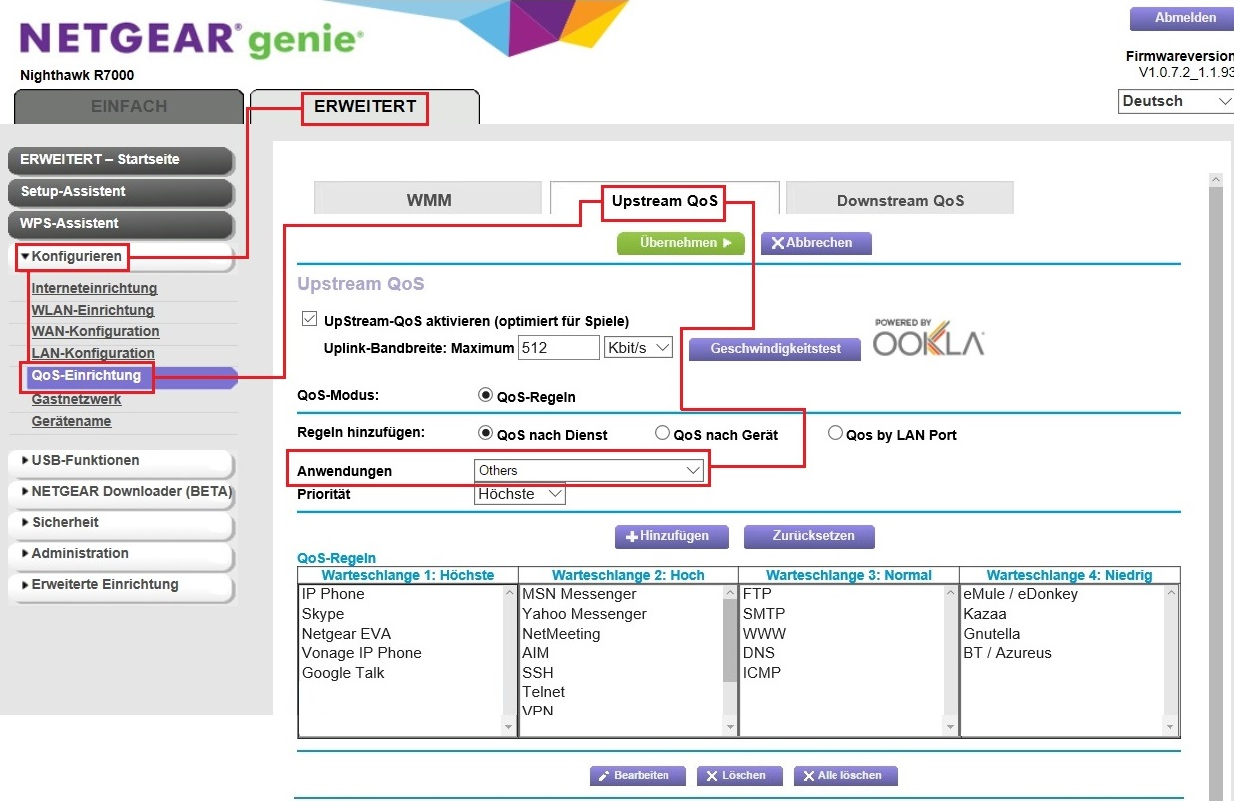Click the Uplink-Bandbreite Maximum input field
1234x801 pixels.
coord(558,348)
